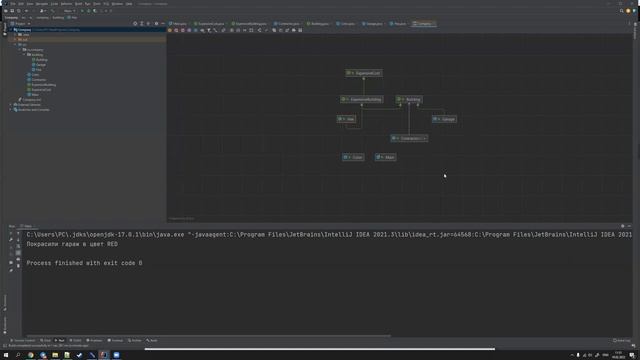Hide the Project tool window
Image resolution: width=640 pixels, height=360 pixels.
tap(163, 24)
